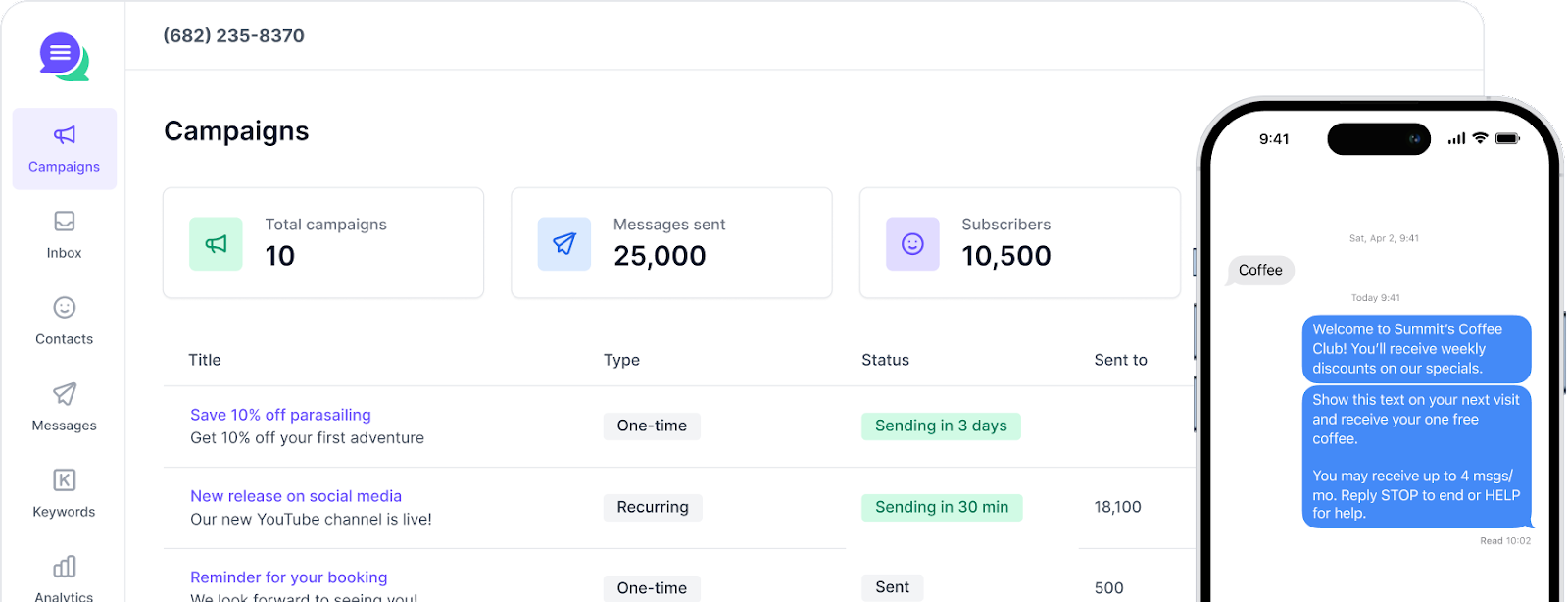Click the paper plane icon on Messages sent card
The height and width of the screenshot is (602, 1568).
point(564,243)
